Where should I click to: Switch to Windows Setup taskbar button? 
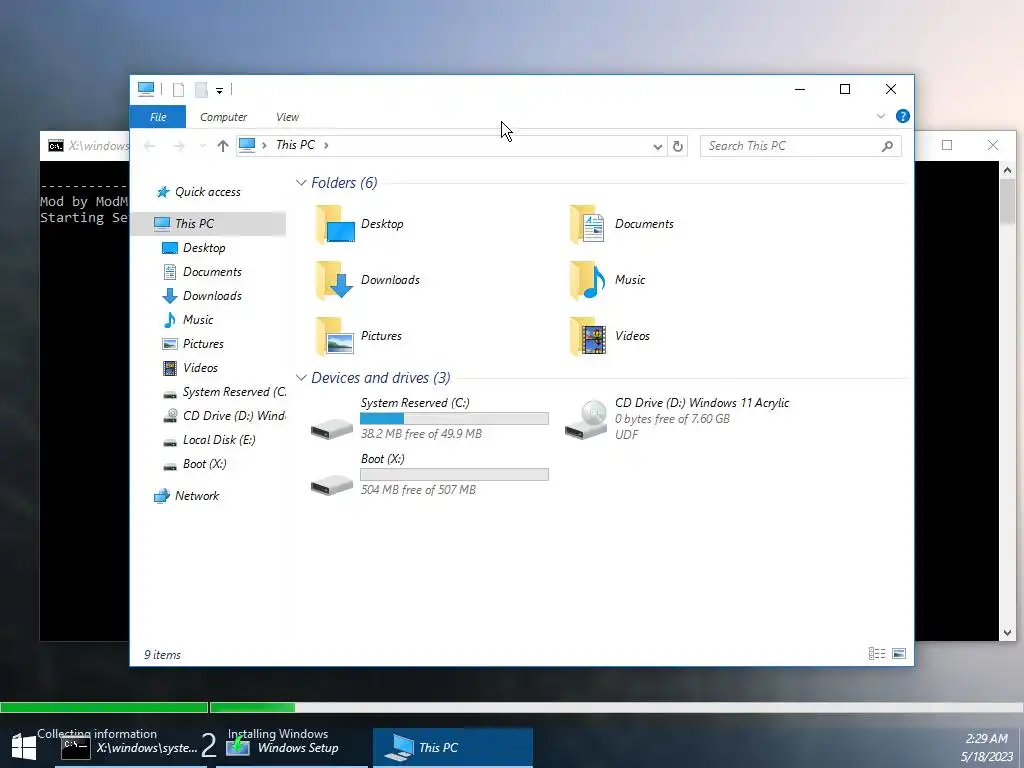(x=292, y=748)
